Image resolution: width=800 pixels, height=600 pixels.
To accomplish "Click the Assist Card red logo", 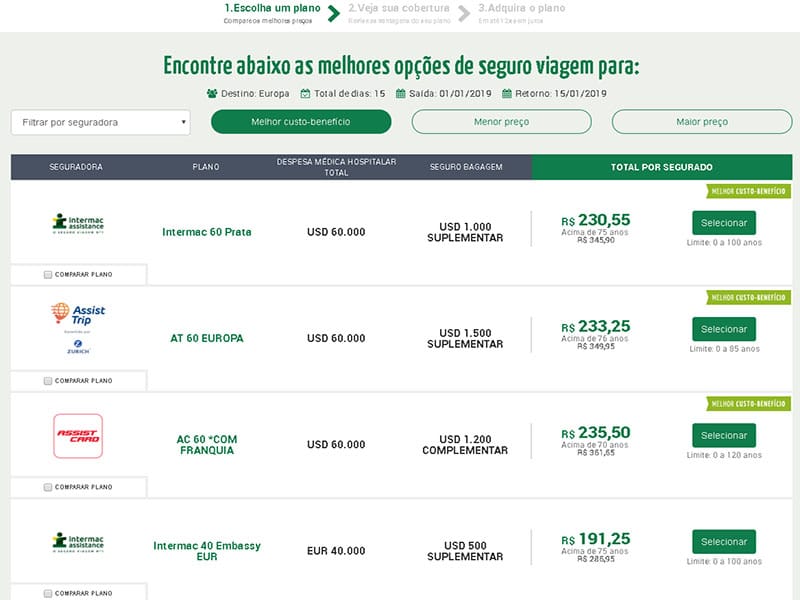I will point(78,436).
